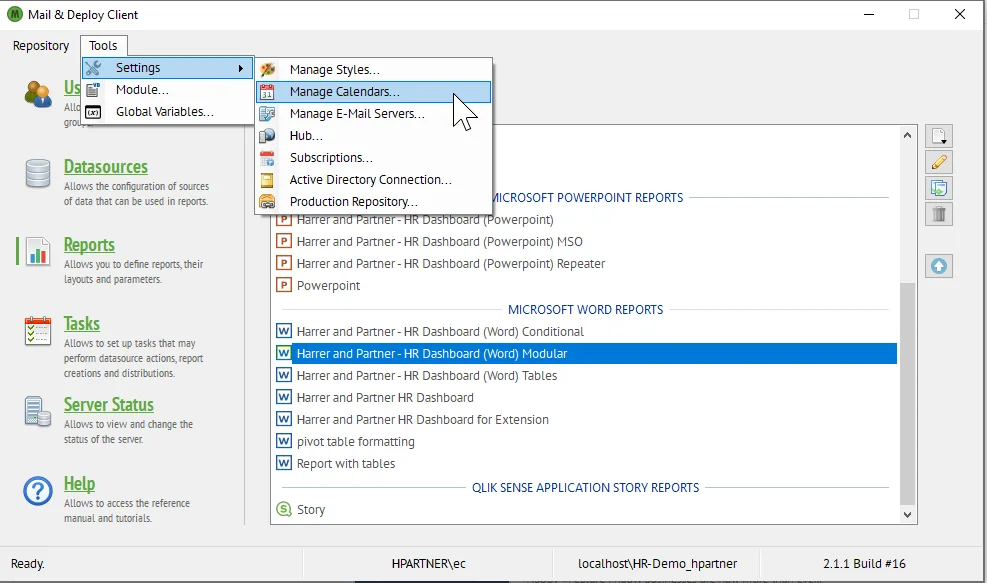Click the Active Directory Connection icon

[x=268, y=180]
